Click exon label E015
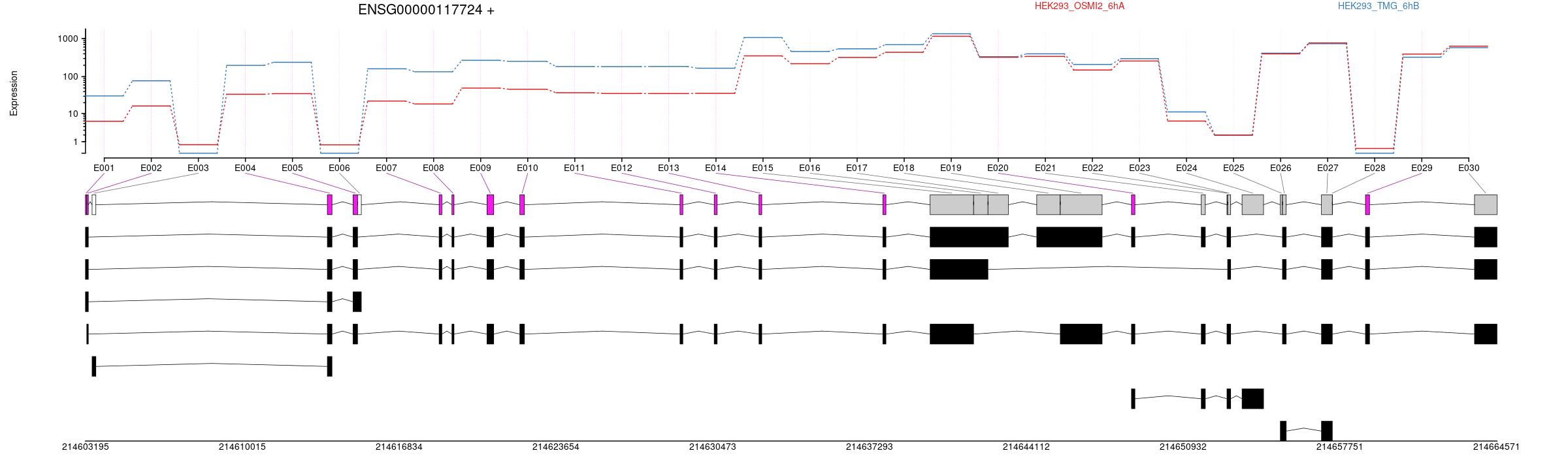 [x=762, y=168]
